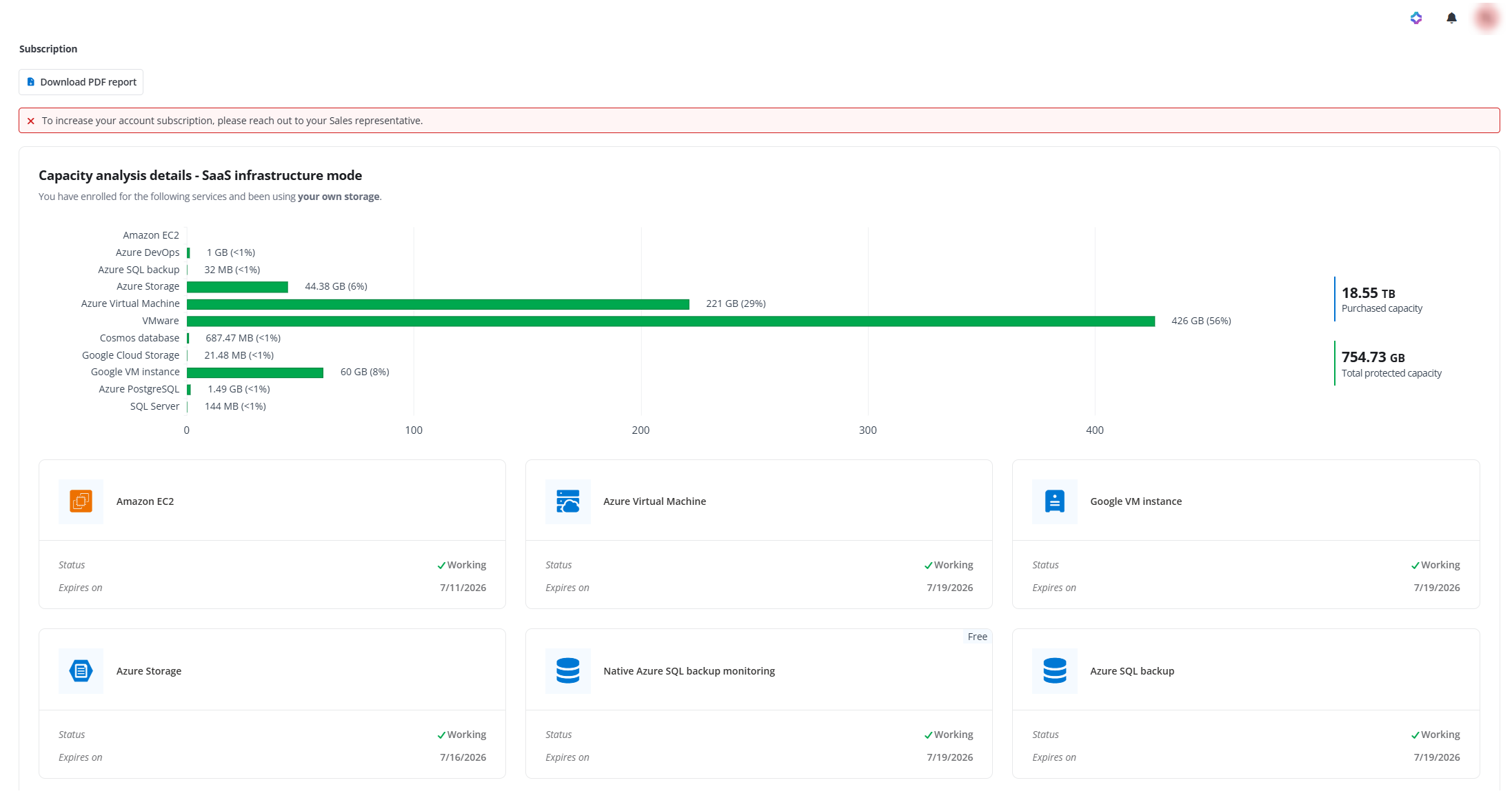Click the Amazon EC2 orange service icon
1512x807 pixels.
81,501
